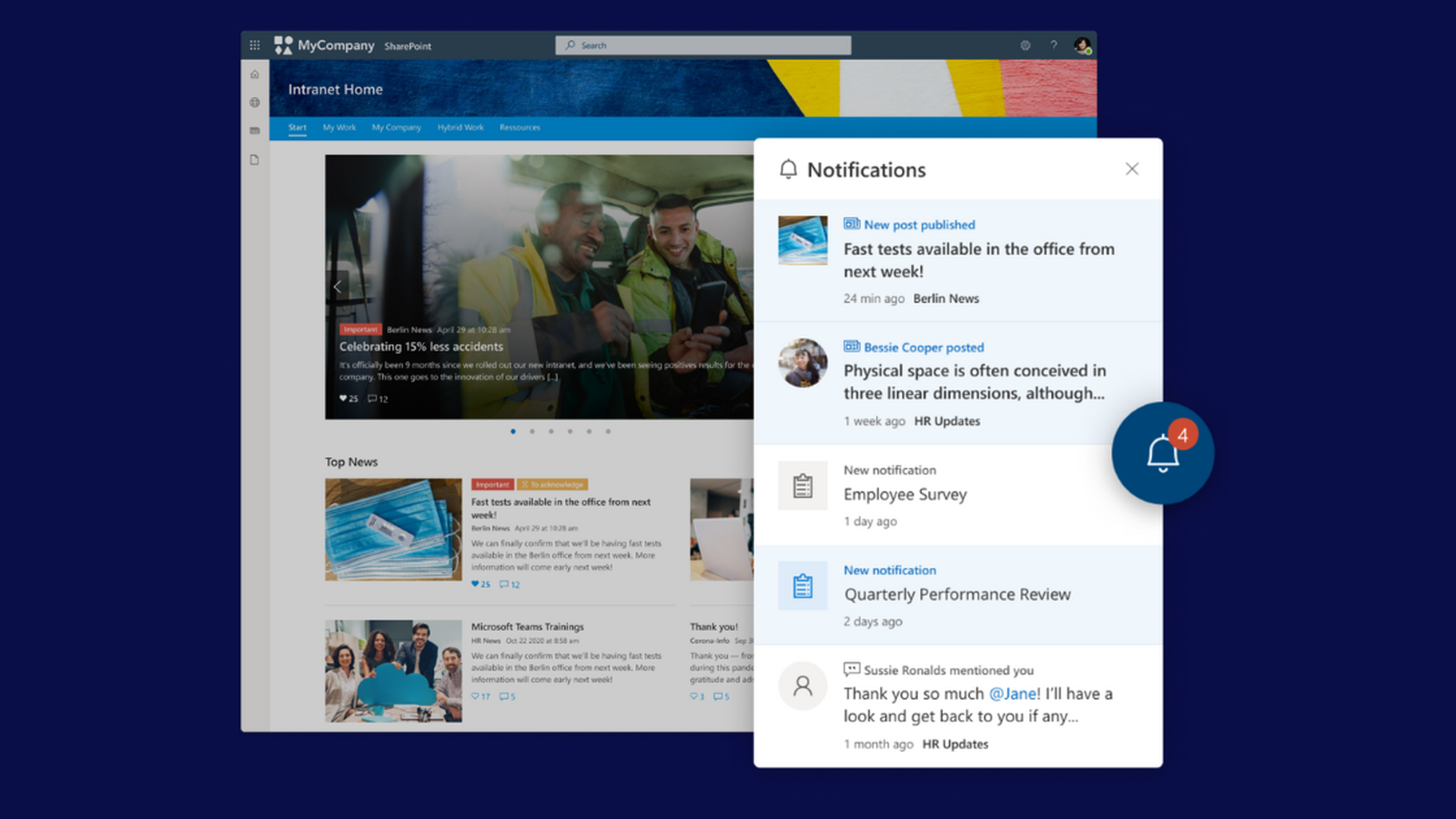Click the news icon in the left sidebar
Screen dimensions: 1456x819
tap(255, 131)
